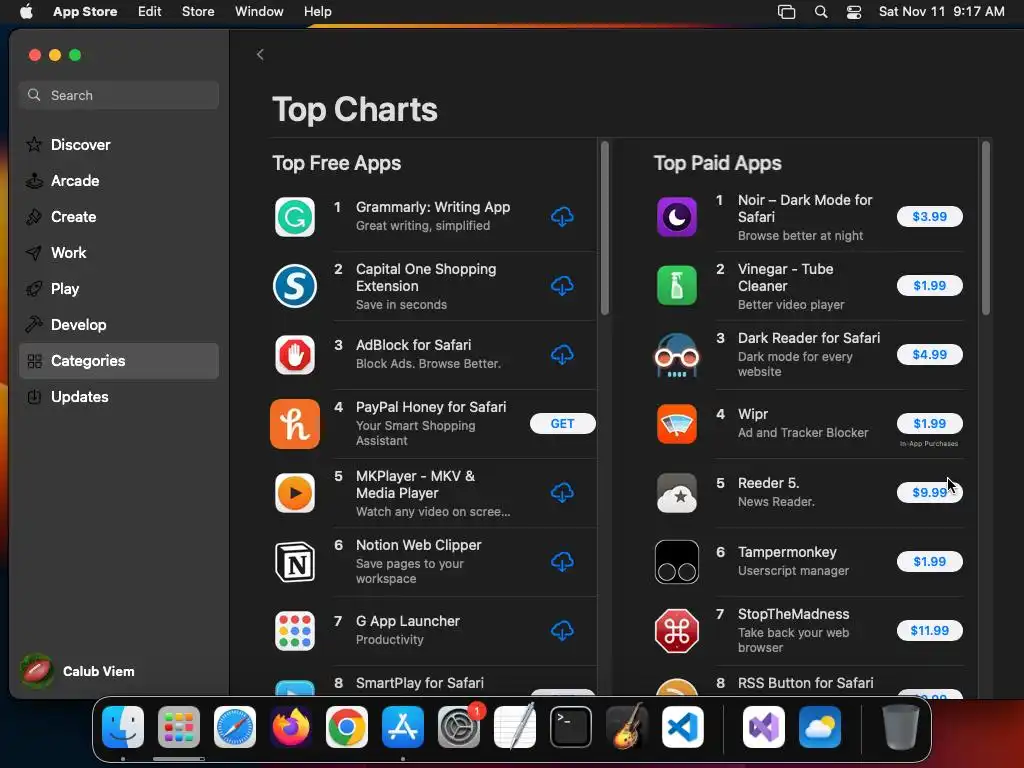Open Notion Web Clipper app icon
Image resolution: width=1024 pixels, height=768 pixels.
tap(295, 562)
